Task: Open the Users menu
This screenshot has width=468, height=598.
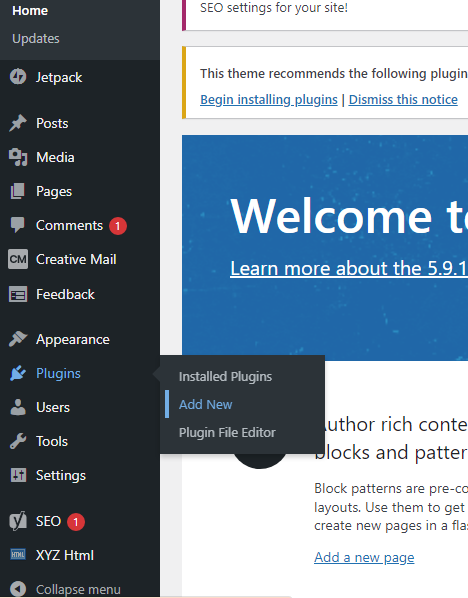Action: (53, 407)
